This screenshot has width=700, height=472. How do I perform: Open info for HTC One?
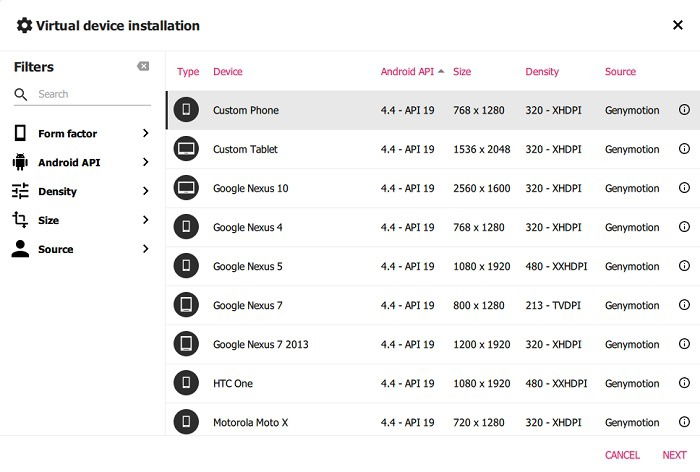tap(684, 383)
